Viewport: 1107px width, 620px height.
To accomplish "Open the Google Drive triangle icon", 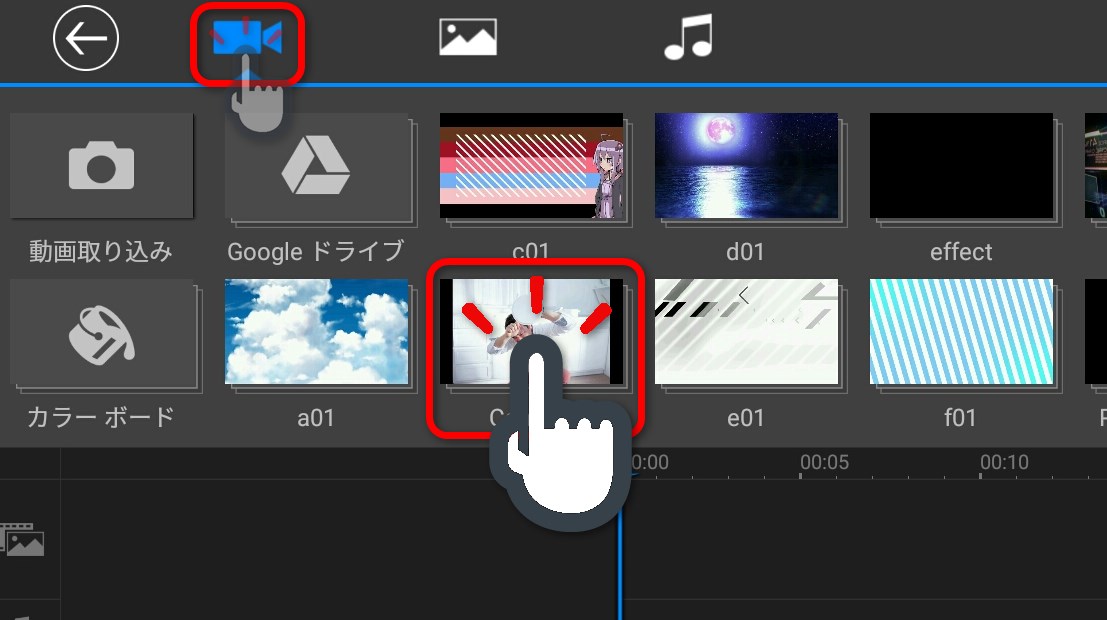I will pyautogui.click(x=316, y=166).
